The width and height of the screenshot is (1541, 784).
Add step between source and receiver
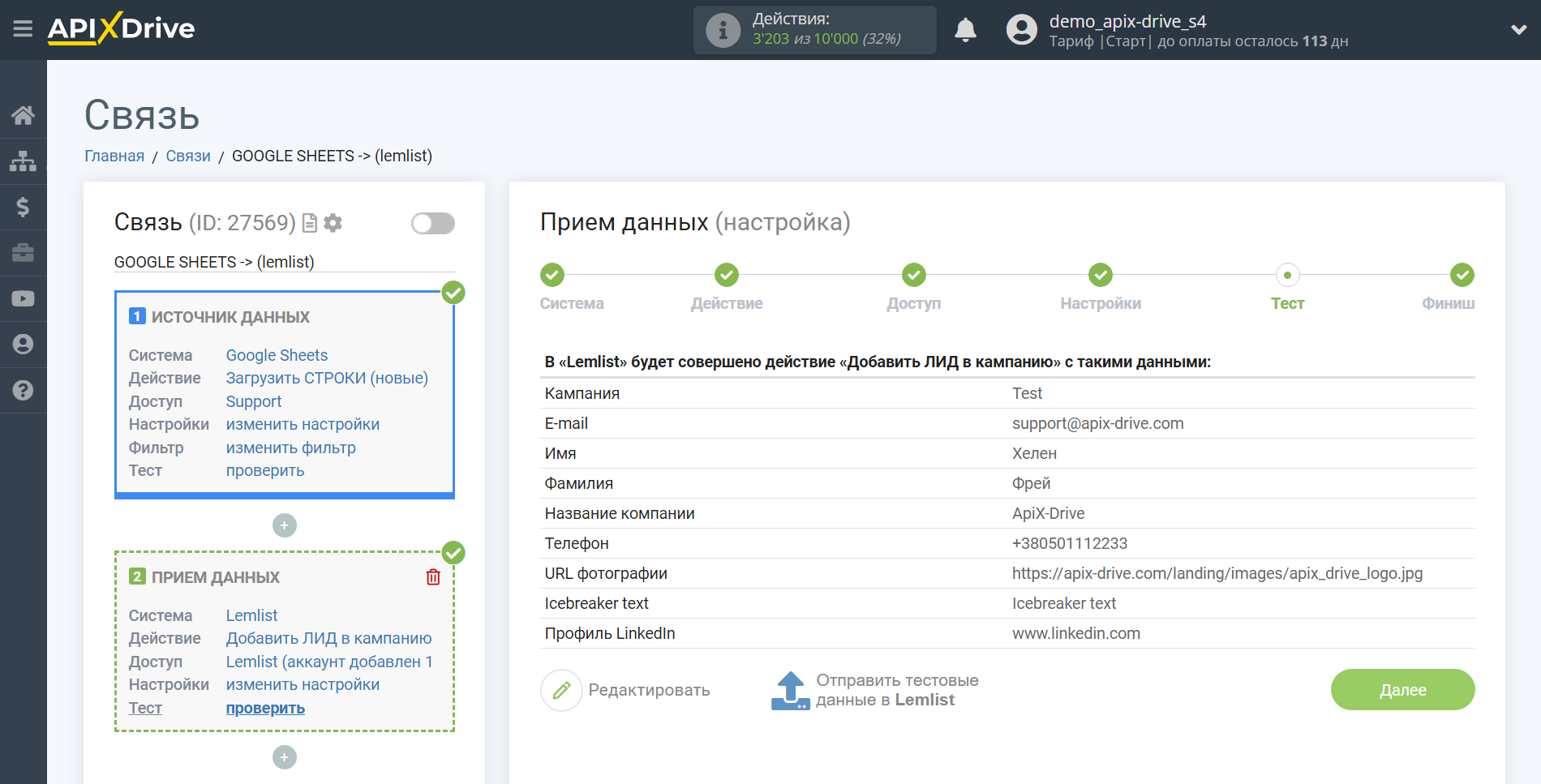285,525
